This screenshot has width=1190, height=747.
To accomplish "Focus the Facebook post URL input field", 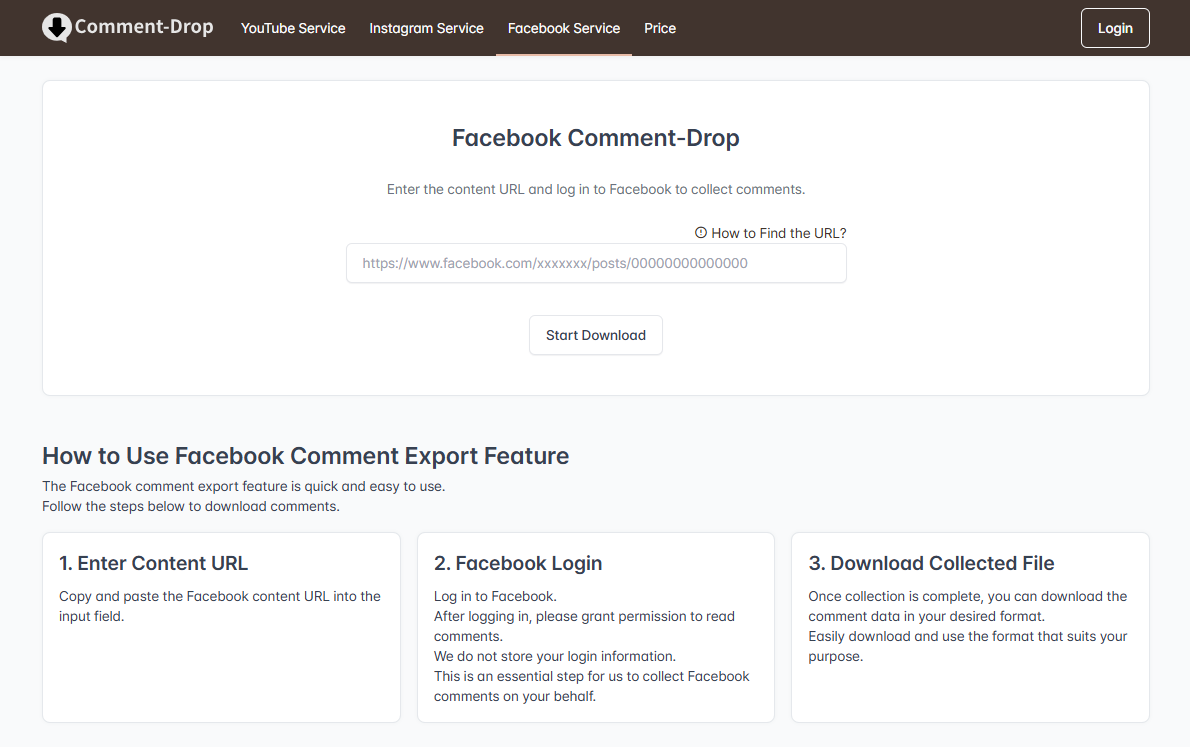I will [597, 263].
